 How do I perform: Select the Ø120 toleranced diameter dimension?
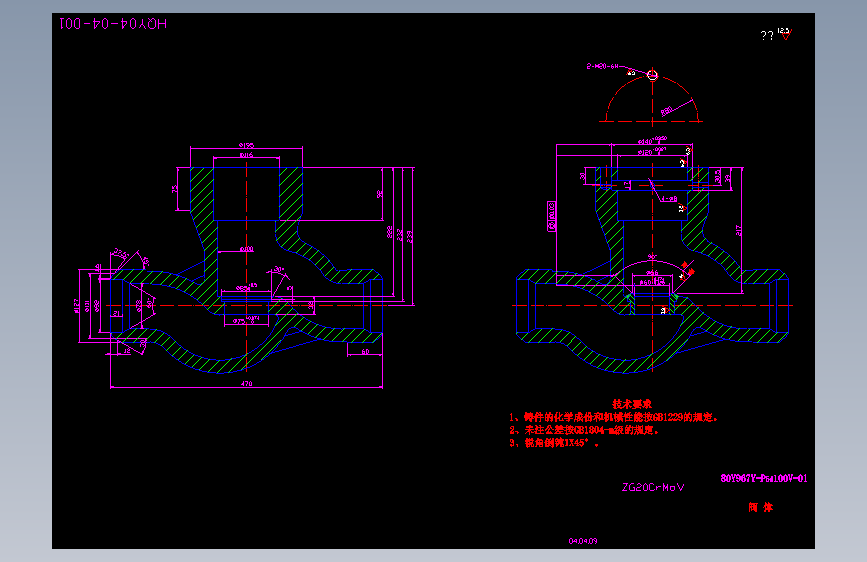pos(652,151)
